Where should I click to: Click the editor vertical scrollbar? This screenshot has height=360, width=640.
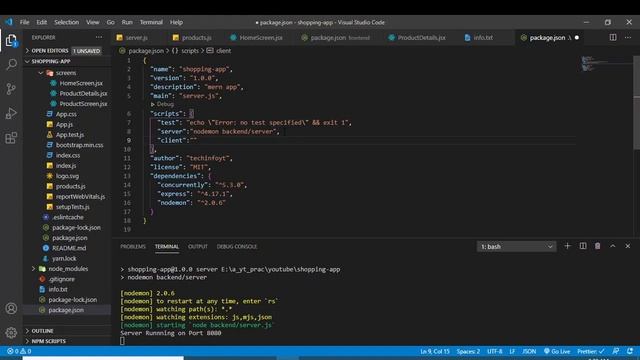636,102
